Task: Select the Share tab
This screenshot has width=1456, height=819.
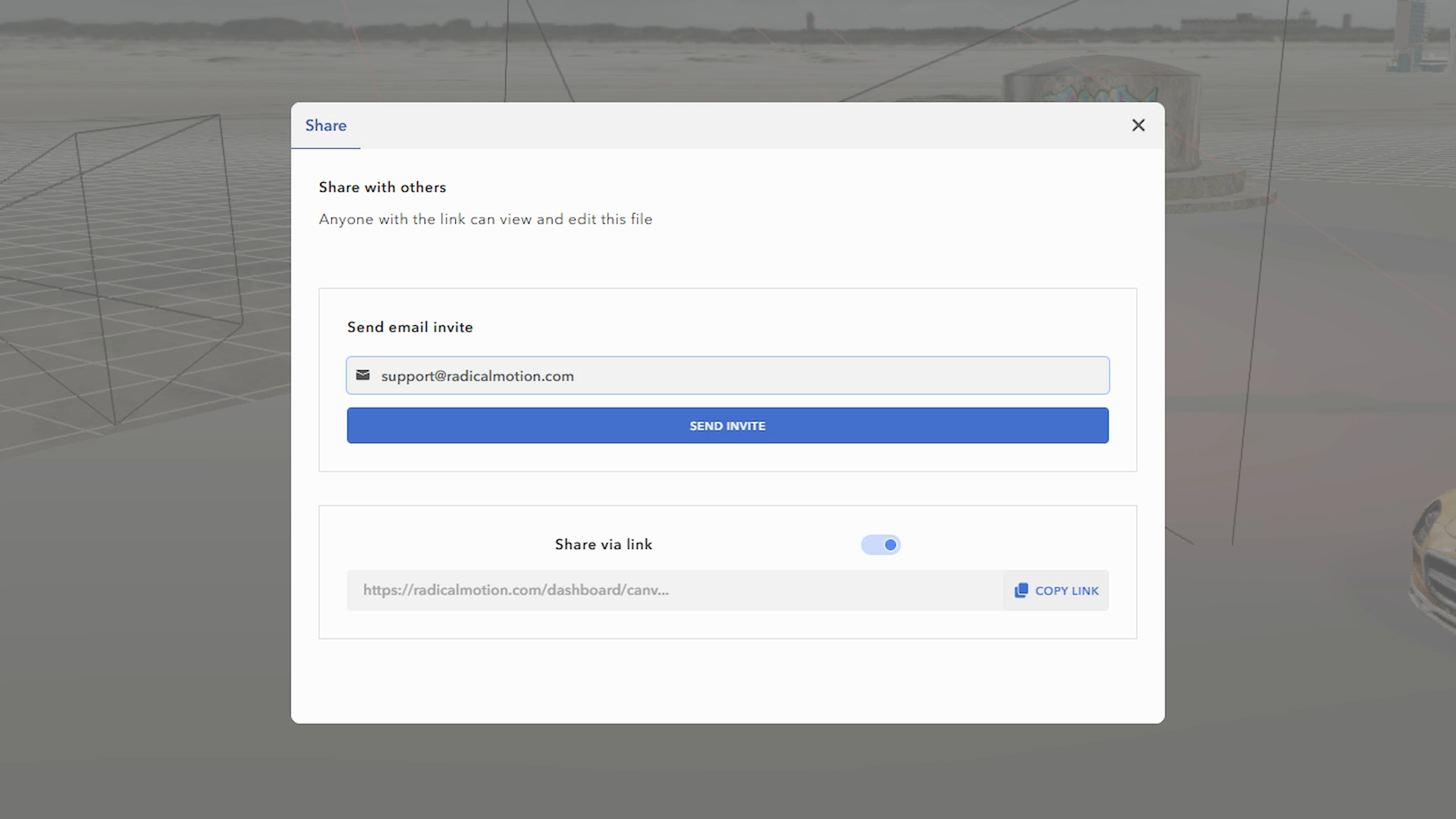Action: (325, 126)
